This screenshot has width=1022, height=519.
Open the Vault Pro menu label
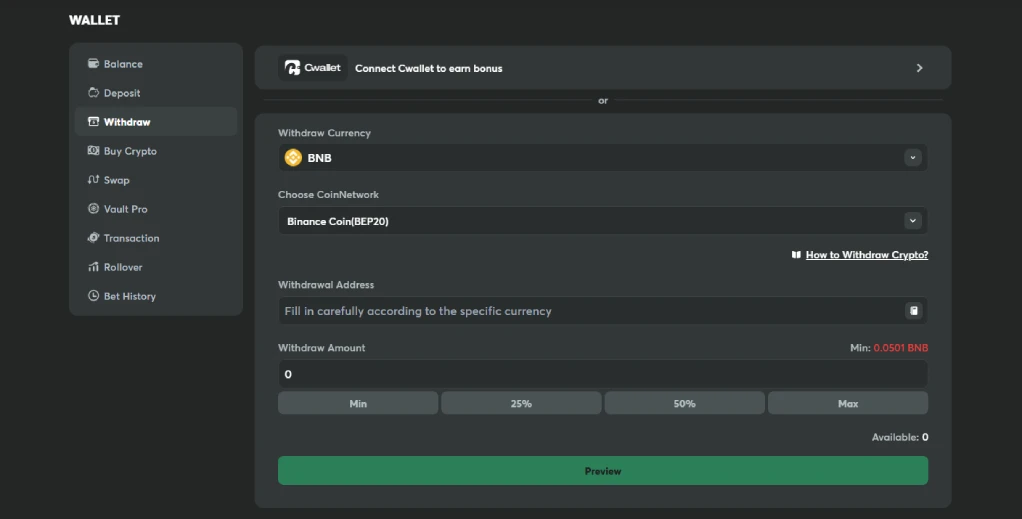click(x=126, y=209)
